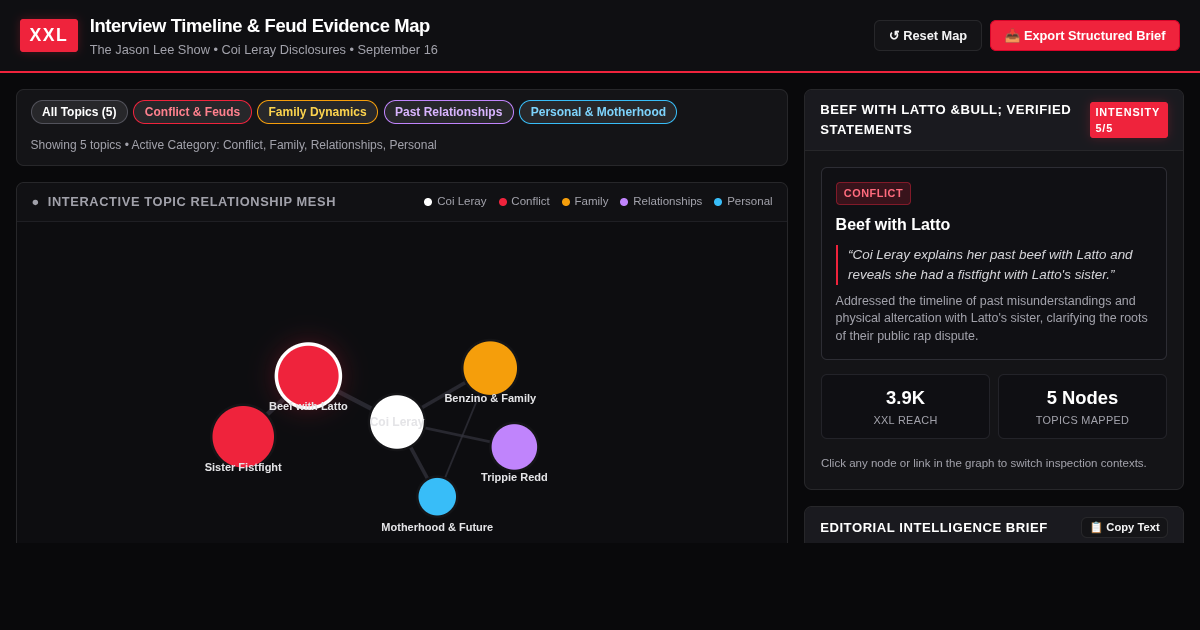Click the Jason Lee Show subtitle
The height and width of the screenshot is (630, 1200).
264,50
